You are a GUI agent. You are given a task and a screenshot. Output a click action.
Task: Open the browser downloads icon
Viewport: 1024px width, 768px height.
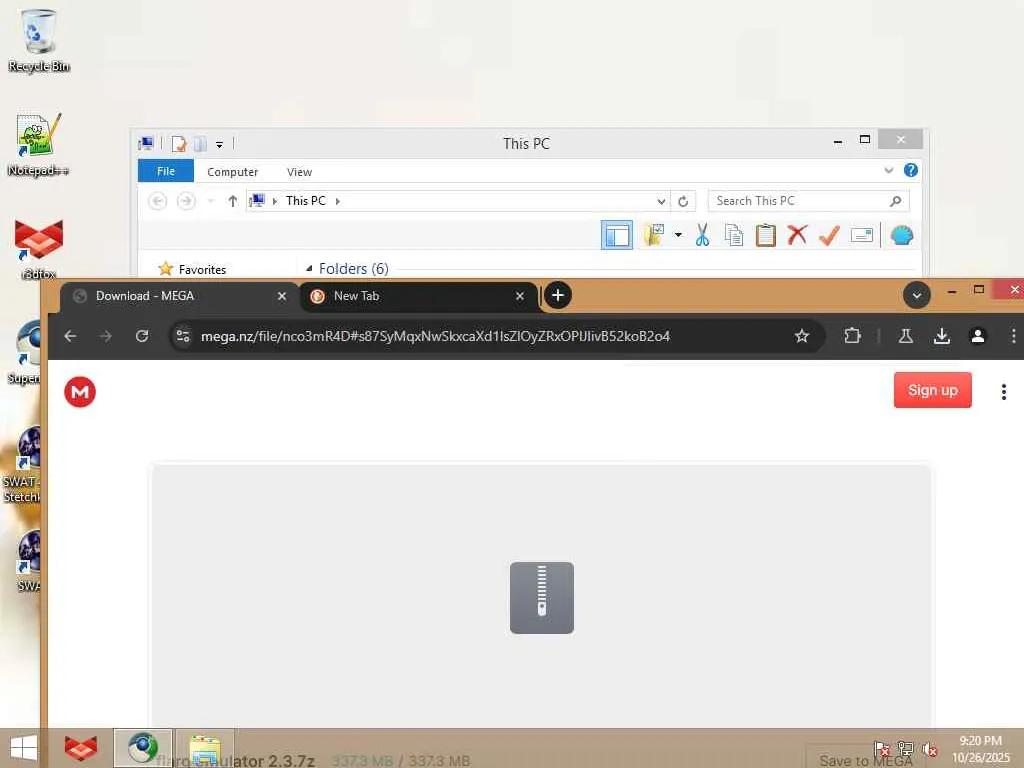(x=942, y=336)
